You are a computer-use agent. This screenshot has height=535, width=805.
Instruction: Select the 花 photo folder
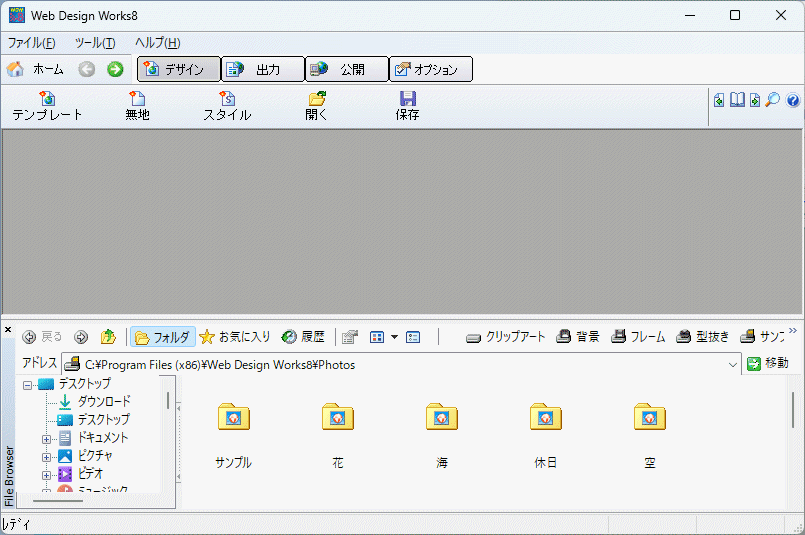point(338,436)
